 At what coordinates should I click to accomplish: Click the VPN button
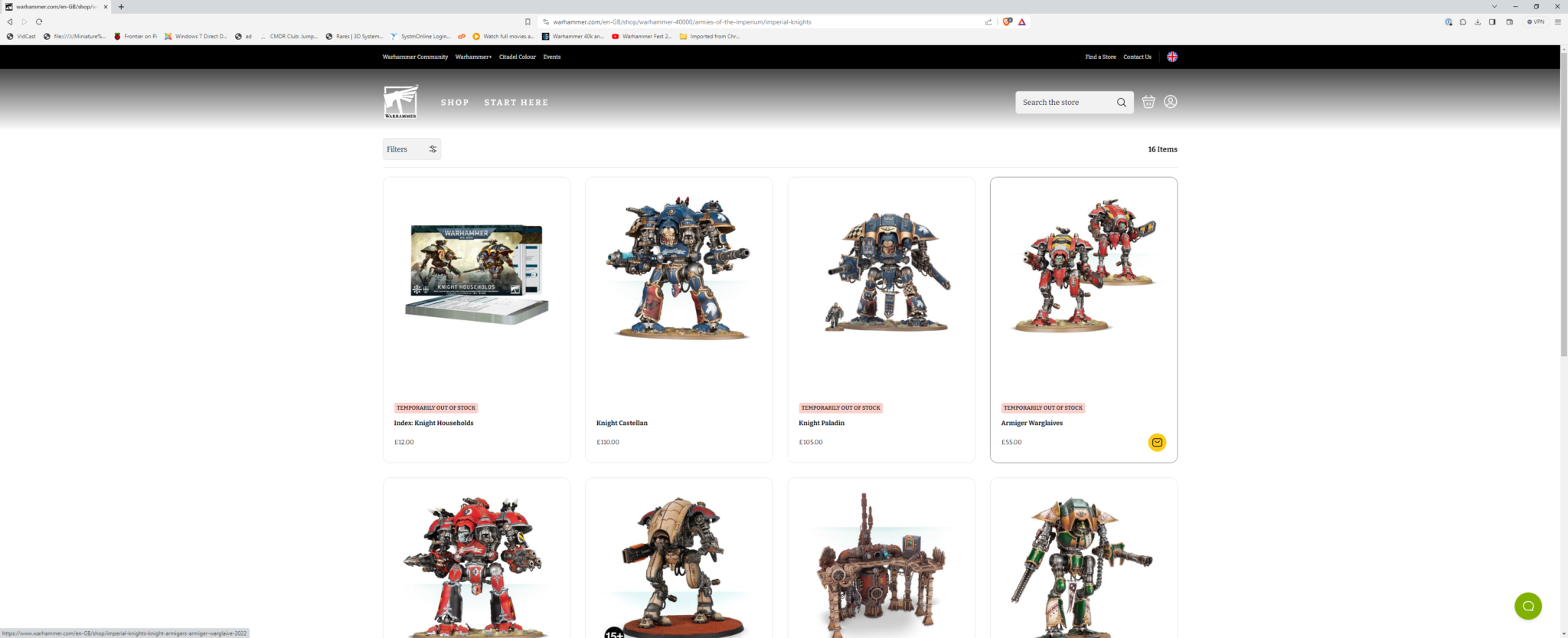(1535, 21)
